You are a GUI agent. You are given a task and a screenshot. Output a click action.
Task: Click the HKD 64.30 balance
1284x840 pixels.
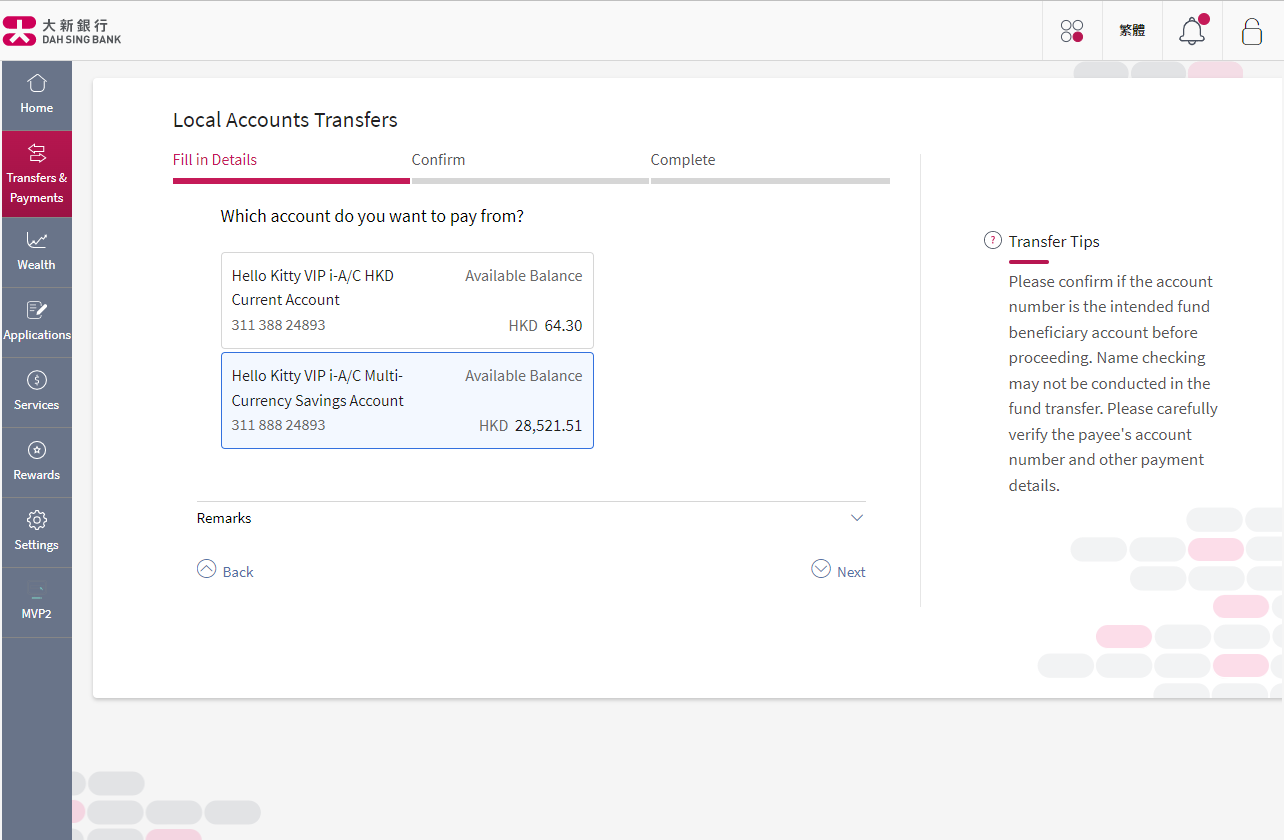click(545, 326)
